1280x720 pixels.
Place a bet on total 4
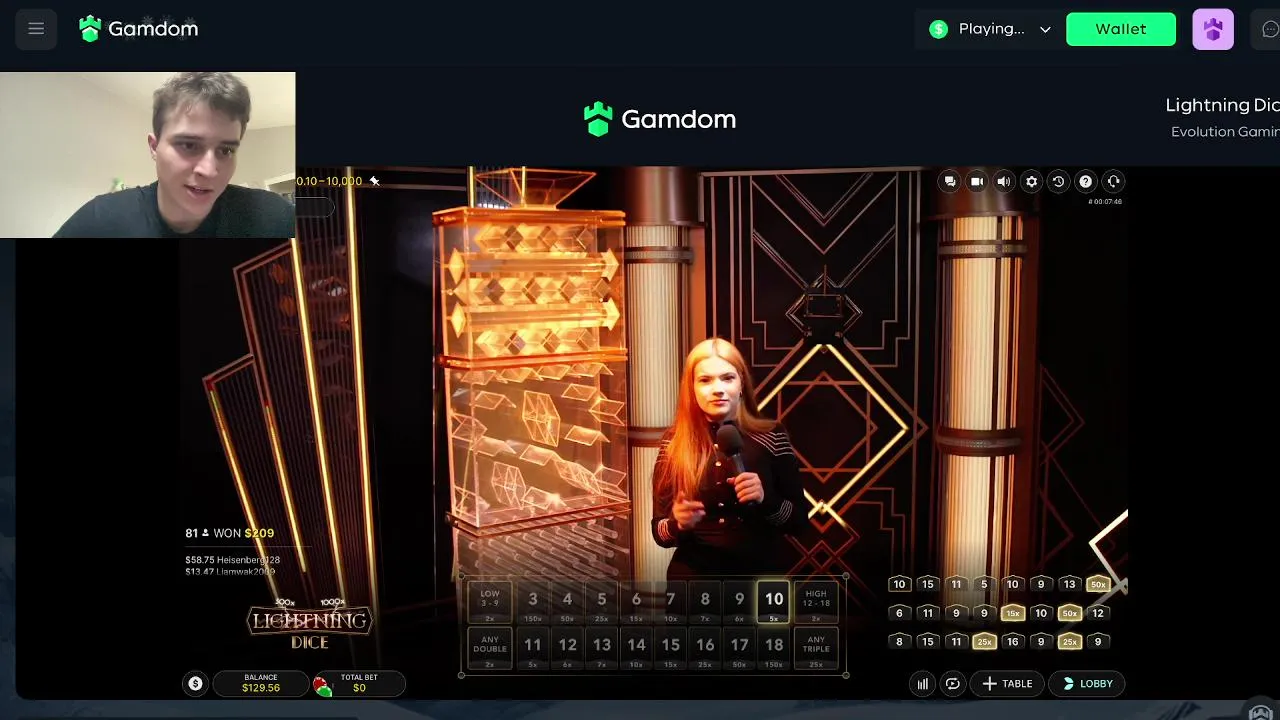(x=567, y=602)
